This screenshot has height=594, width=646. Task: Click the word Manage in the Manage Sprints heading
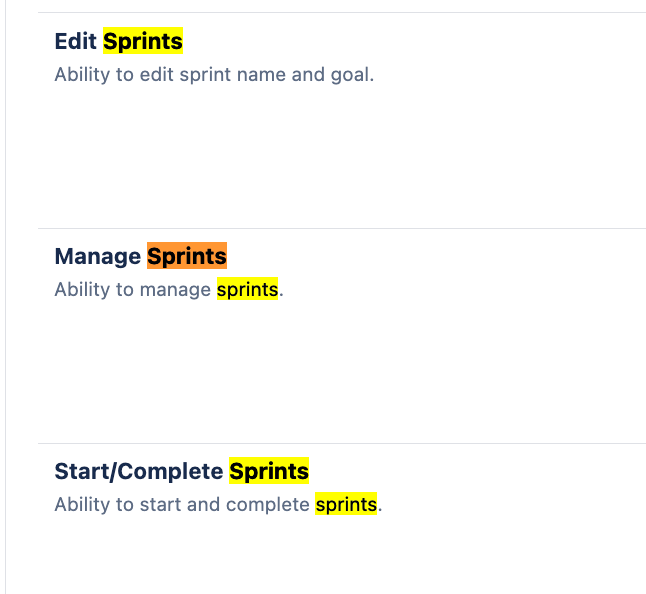pyautogui.click(x=98, y=257)
